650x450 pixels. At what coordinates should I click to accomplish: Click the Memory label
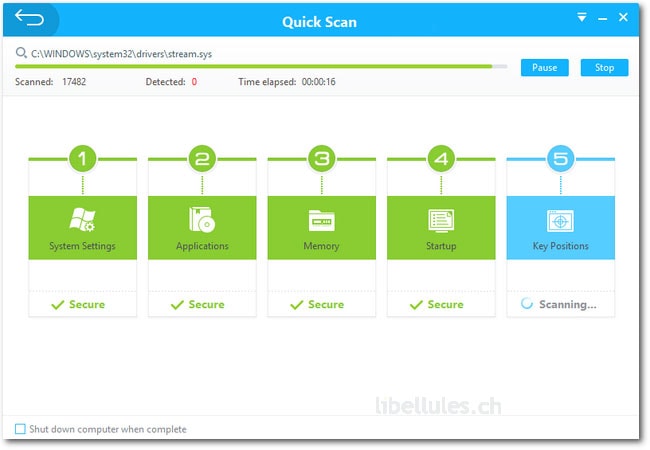(321, 246)
